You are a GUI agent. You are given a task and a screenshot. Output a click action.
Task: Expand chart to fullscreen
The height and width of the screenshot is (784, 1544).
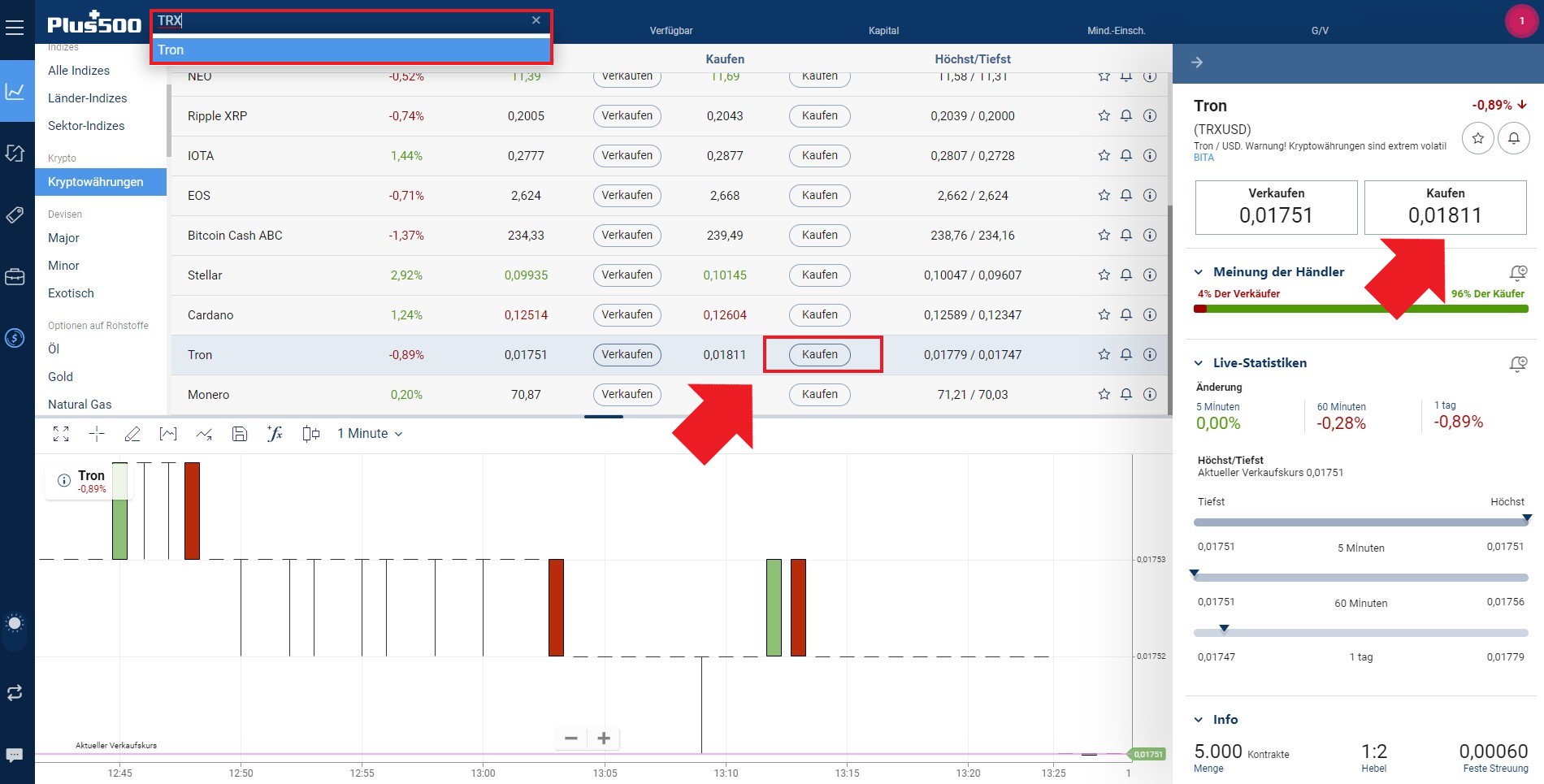(61, 434)
